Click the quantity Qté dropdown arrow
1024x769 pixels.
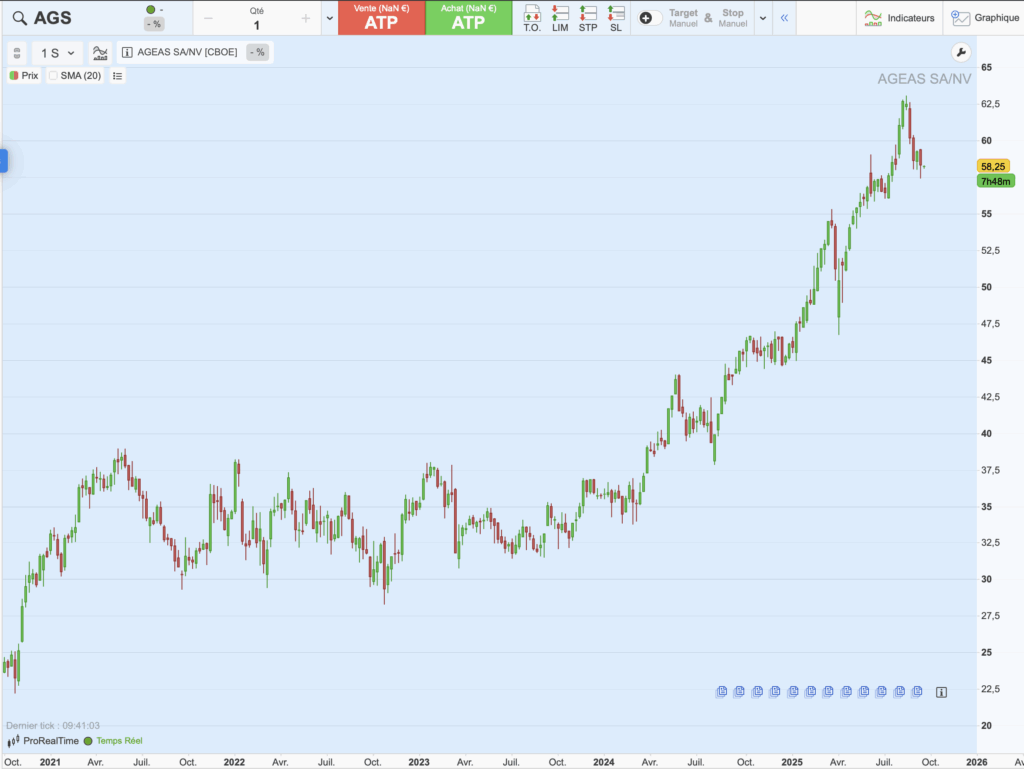328,17
